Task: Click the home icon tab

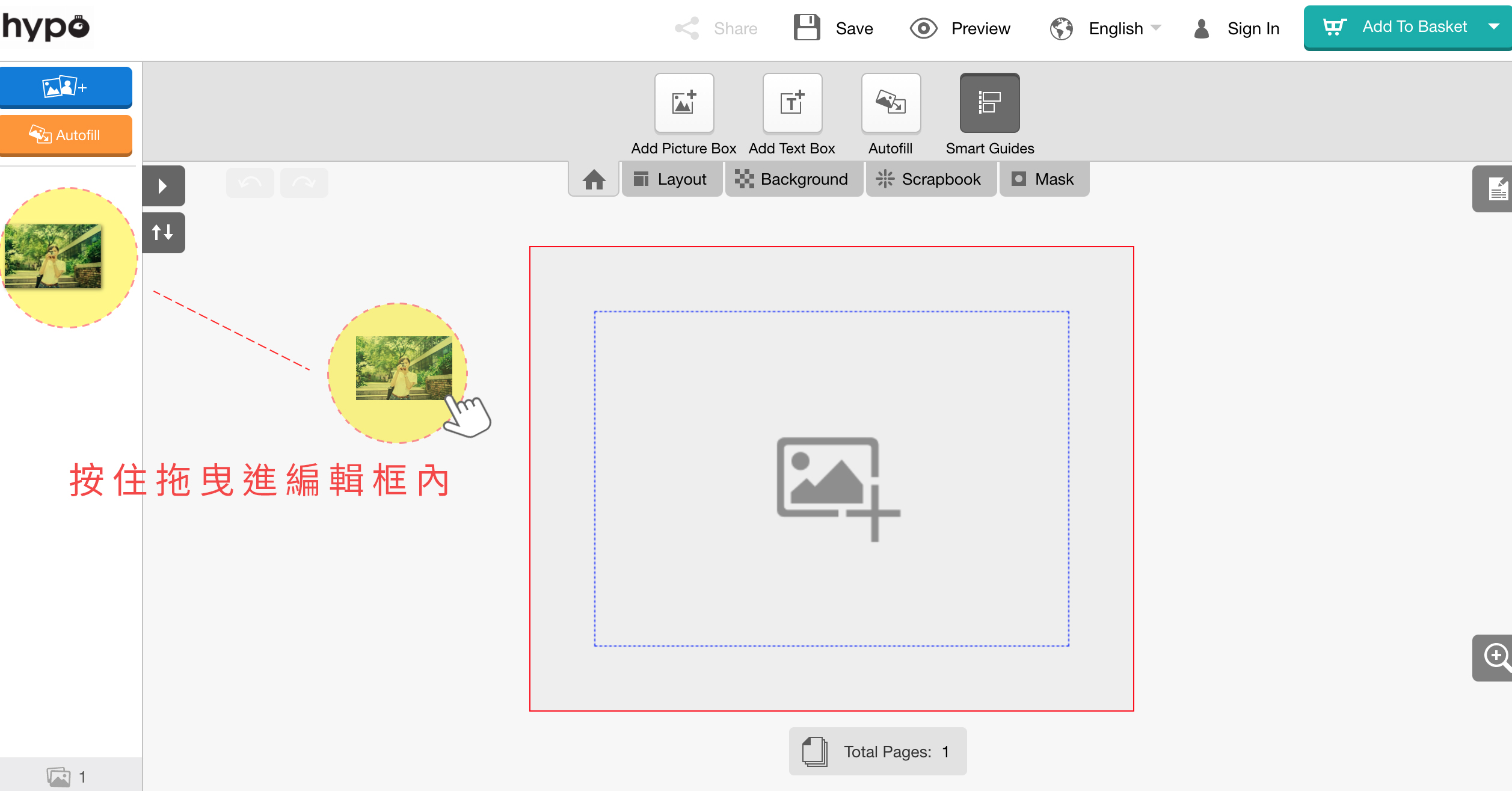Action: [x=594, y=179]
